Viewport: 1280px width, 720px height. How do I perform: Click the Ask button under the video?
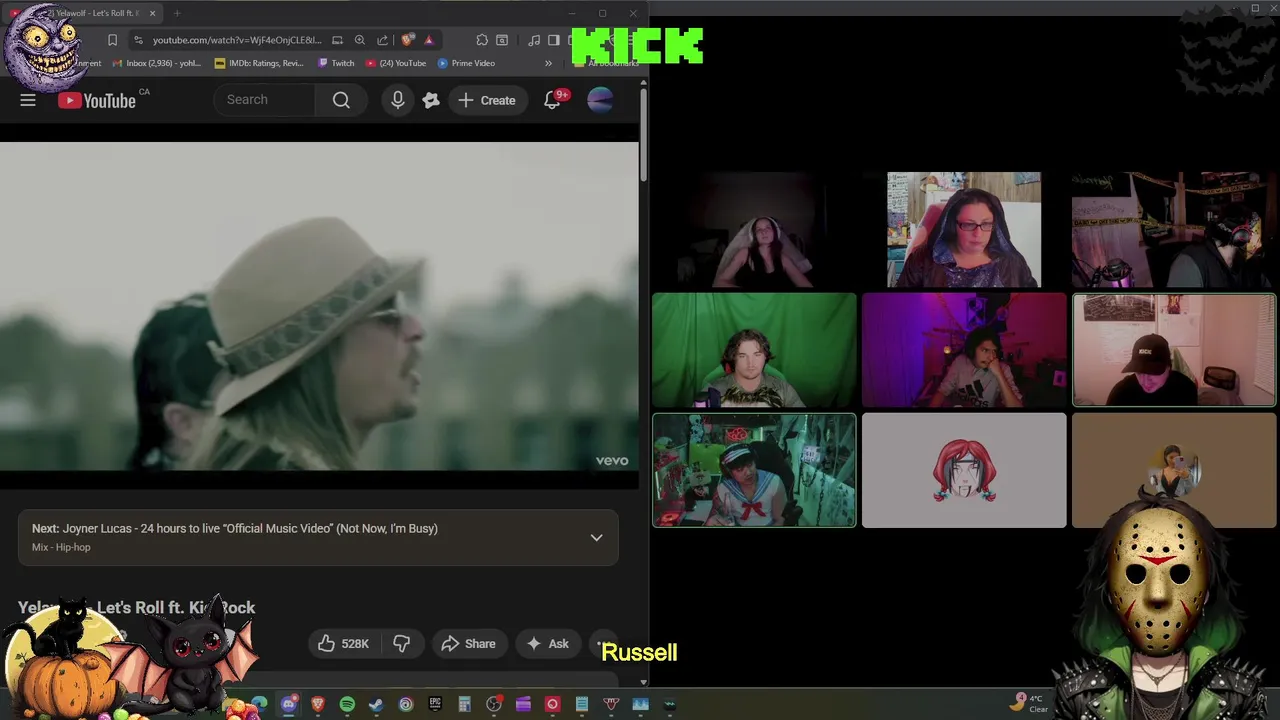click(x=548, y=644)
